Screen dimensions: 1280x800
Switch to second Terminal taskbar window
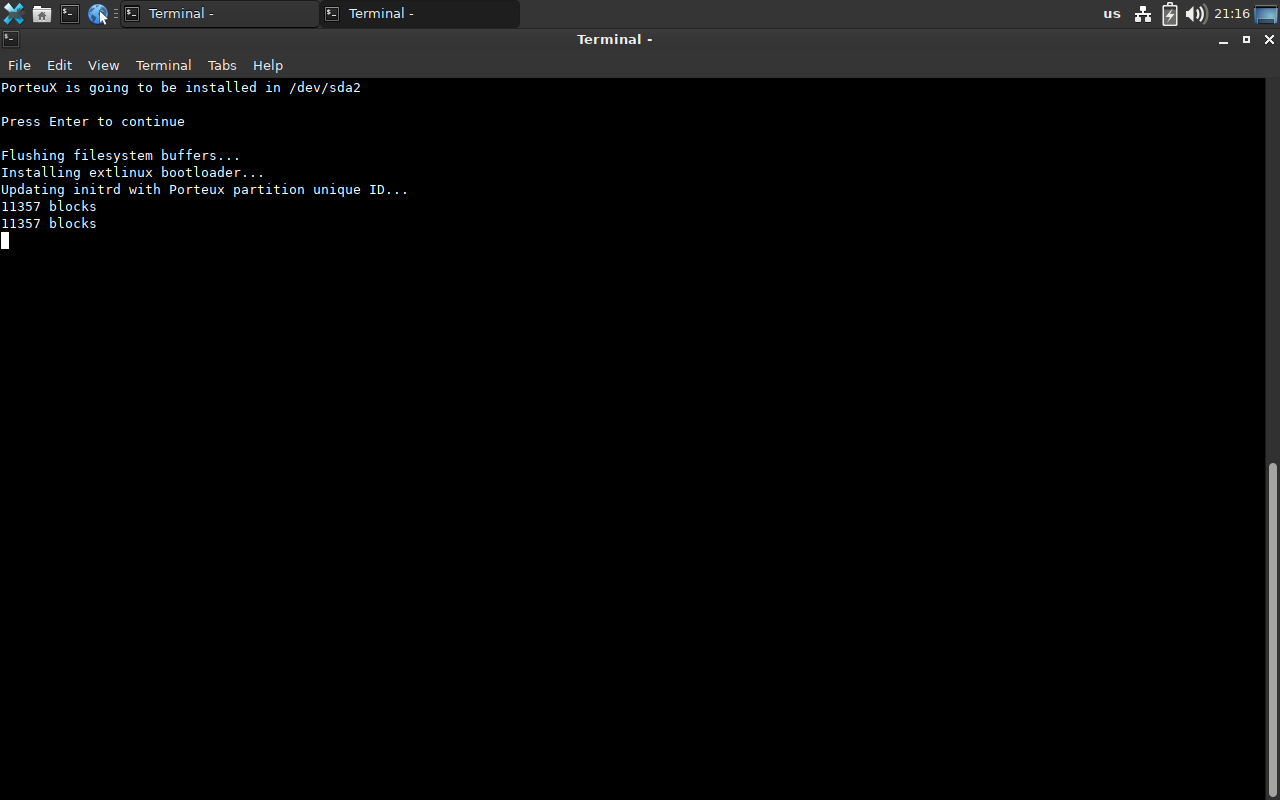pyautogui.click(x=420, y=14)
